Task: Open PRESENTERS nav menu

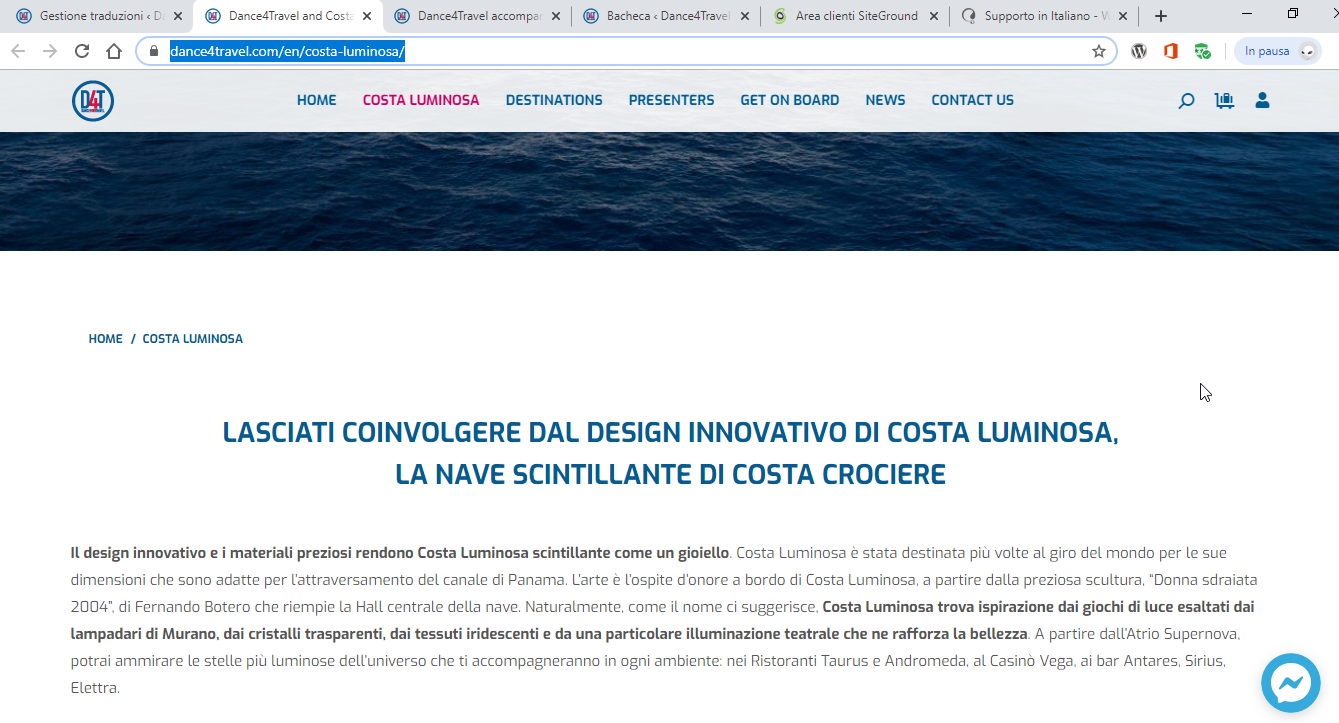Action: coord(672,100)
